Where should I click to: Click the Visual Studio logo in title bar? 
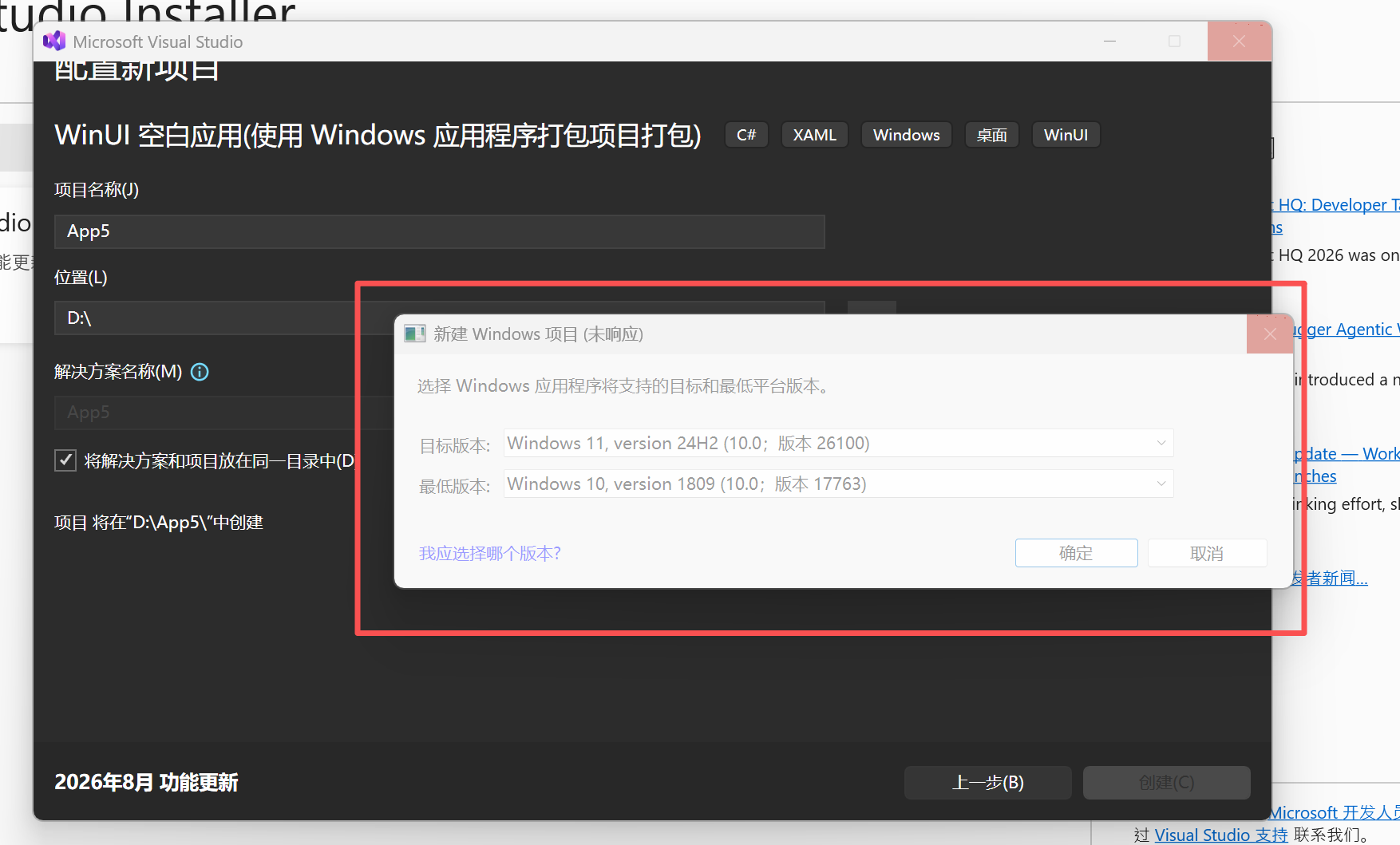coord(54,41)
